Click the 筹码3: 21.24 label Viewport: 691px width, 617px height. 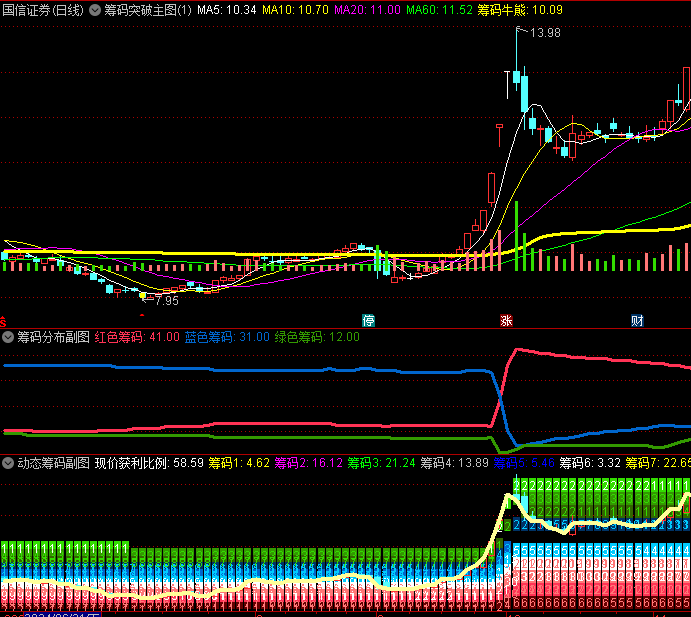point(381,463)
